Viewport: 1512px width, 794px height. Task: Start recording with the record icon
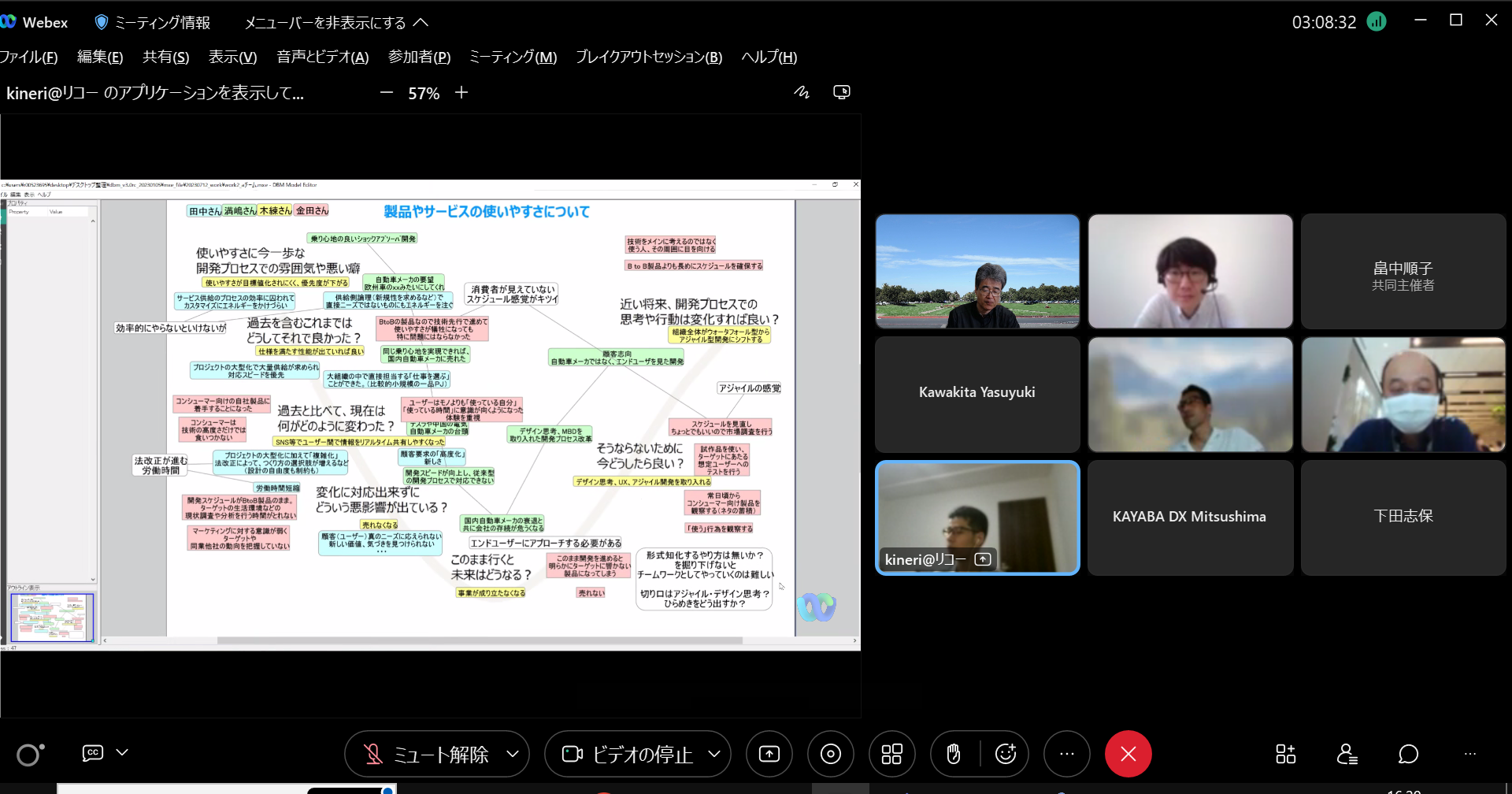(830, 754)
